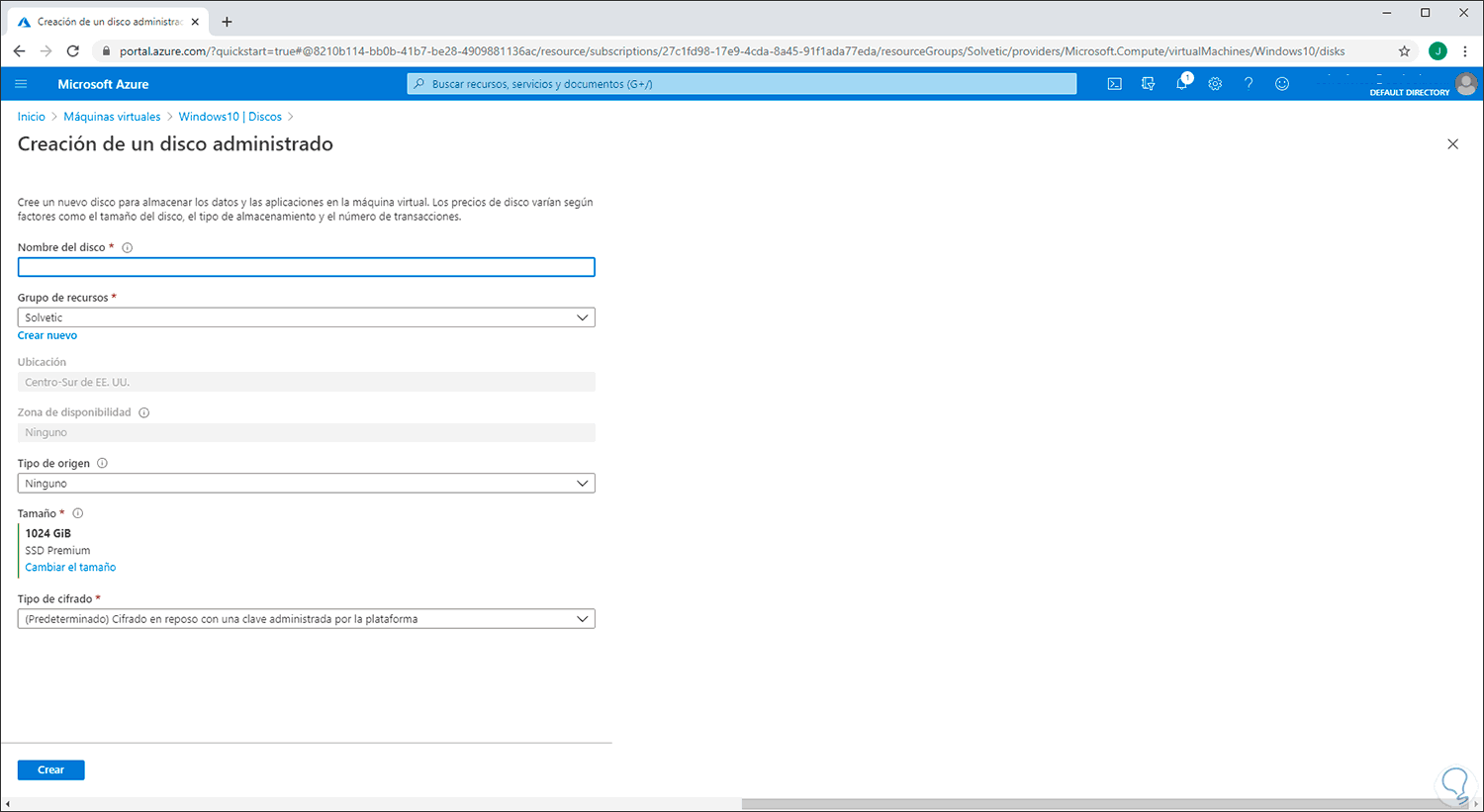Click the Creación de un disco administrado heading
The width and height of the screenshot is (1484, 812).
tap(175, 144)
